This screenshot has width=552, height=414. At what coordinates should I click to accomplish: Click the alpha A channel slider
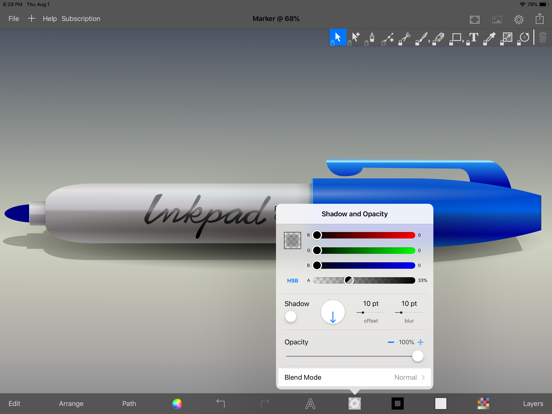point(364,280)
